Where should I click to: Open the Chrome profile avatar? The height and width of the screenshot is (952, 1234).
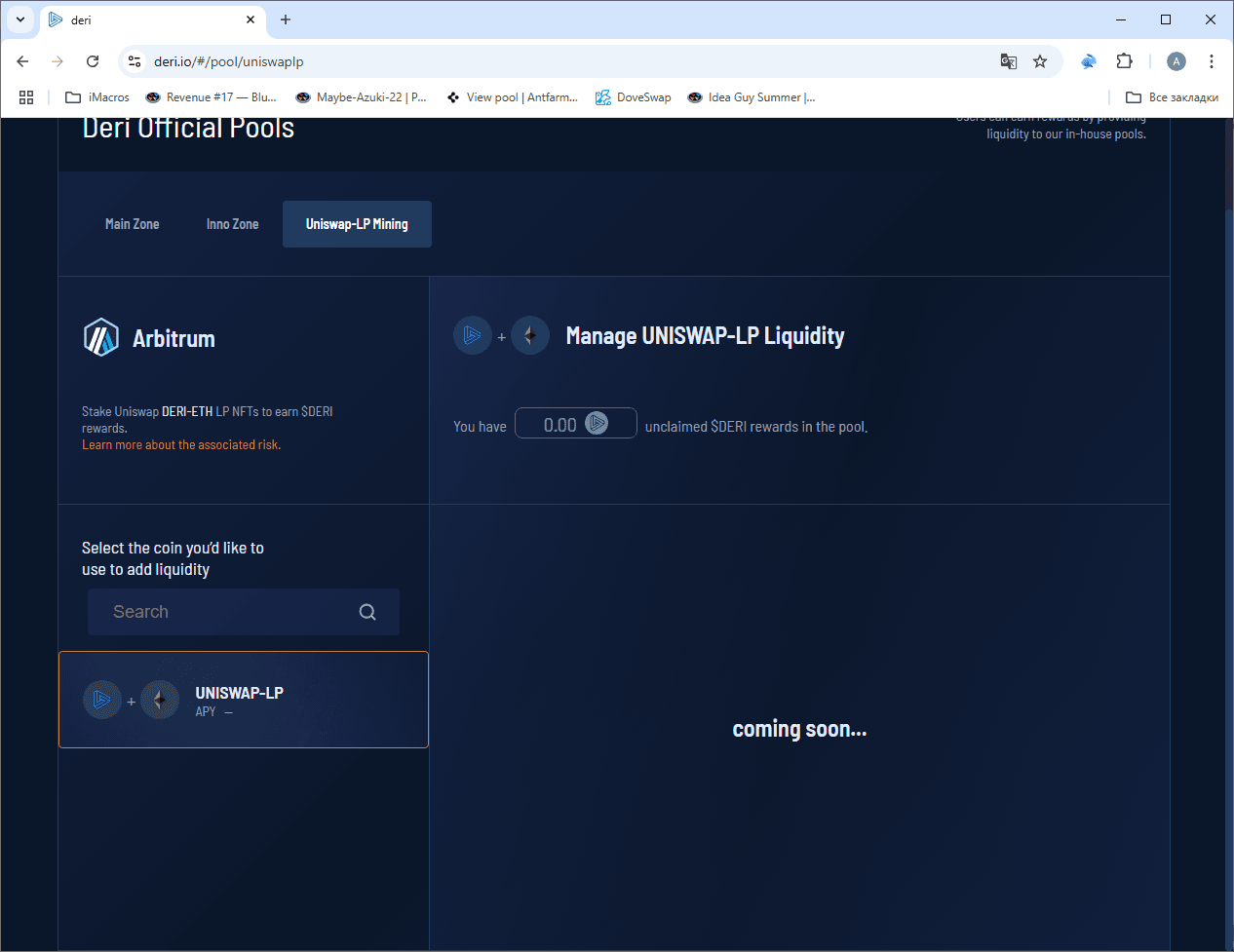1176,61
